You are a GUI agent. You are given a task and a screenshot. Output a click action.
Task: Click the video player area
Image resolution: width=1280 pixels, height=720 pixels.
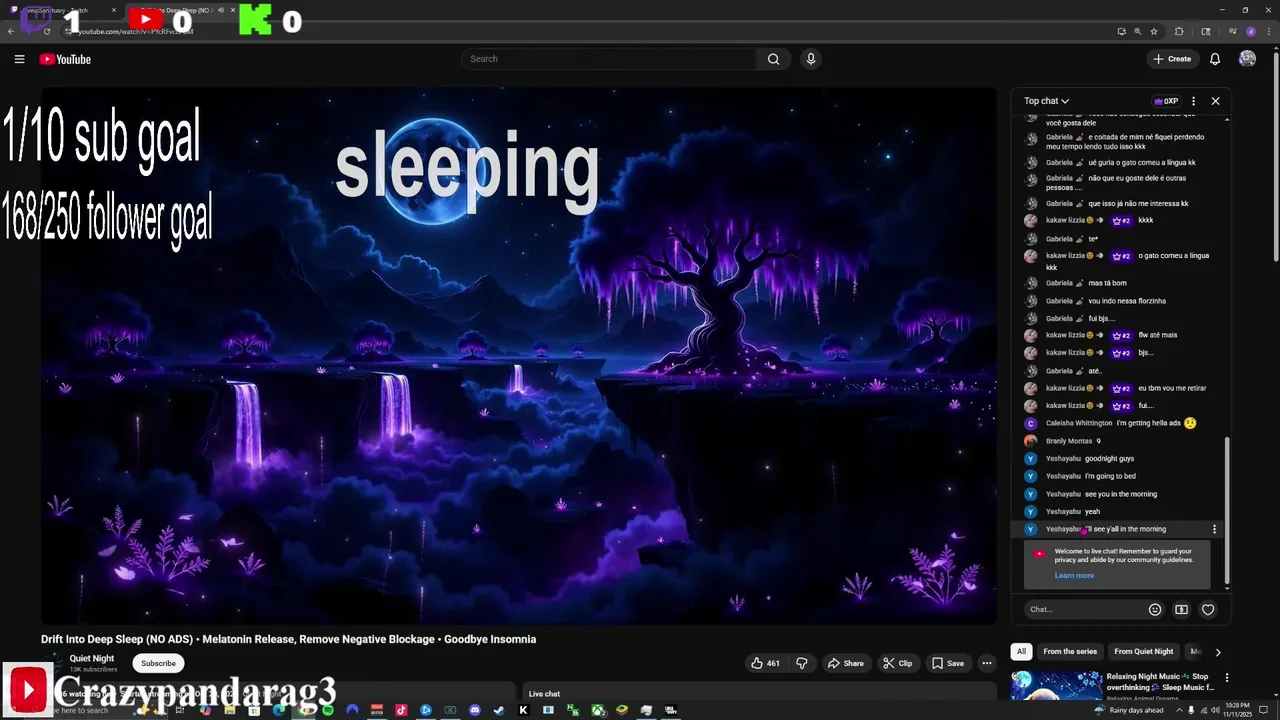pyautogui.click(x=519, y=356)
